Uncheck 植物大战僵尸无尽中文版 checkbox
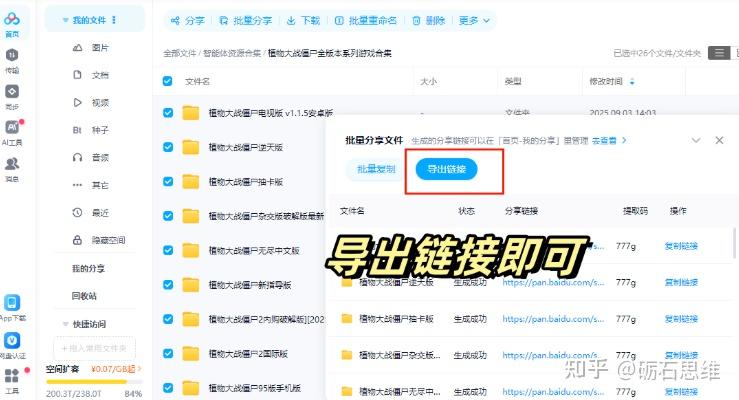Viewport: 739px width, 400px height. 168,250
